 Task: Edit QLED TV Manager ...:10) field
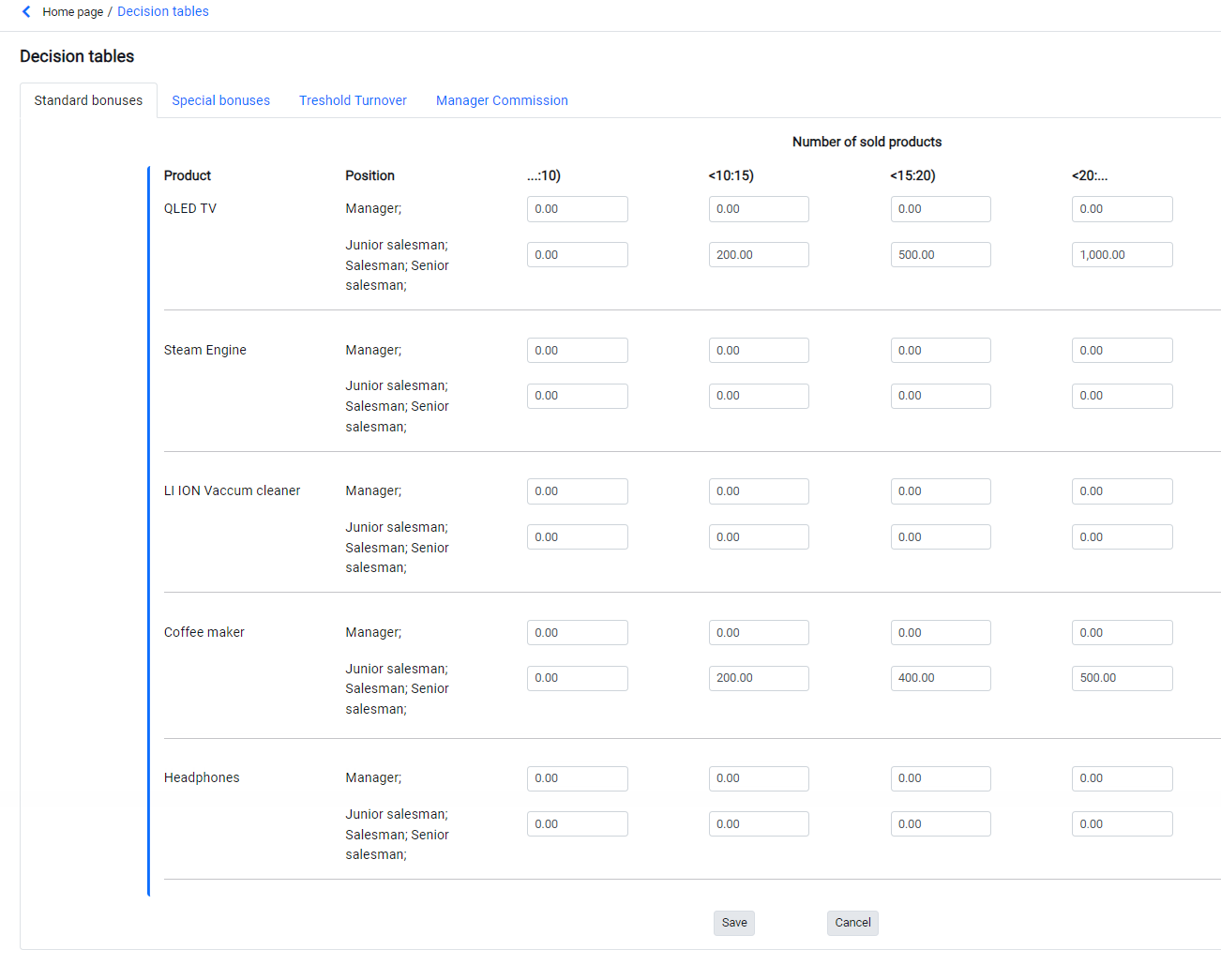tap(578, 209)
